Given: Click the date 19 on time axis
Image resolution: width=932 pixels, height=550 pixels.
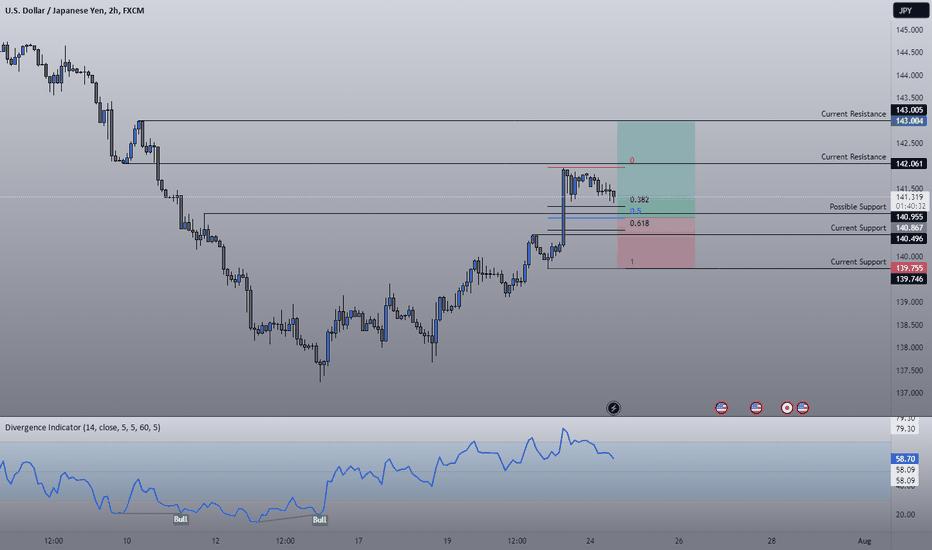Looking at the screenshot, I should [x=447, y=541].
